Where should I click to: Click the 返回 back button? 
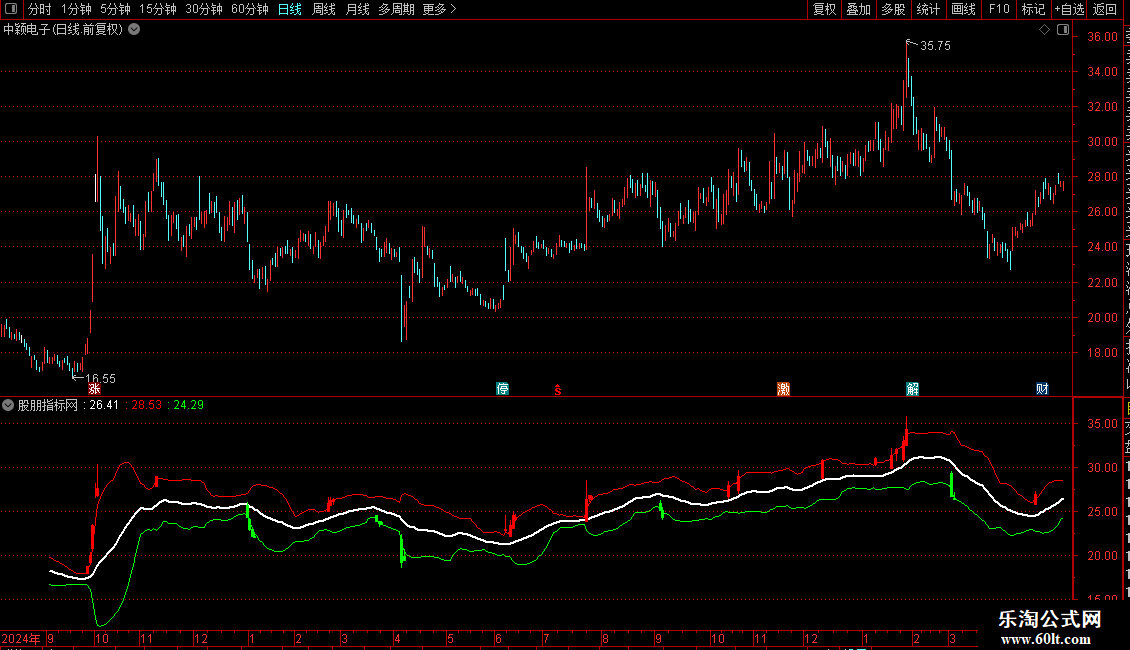click(1105, 9)
